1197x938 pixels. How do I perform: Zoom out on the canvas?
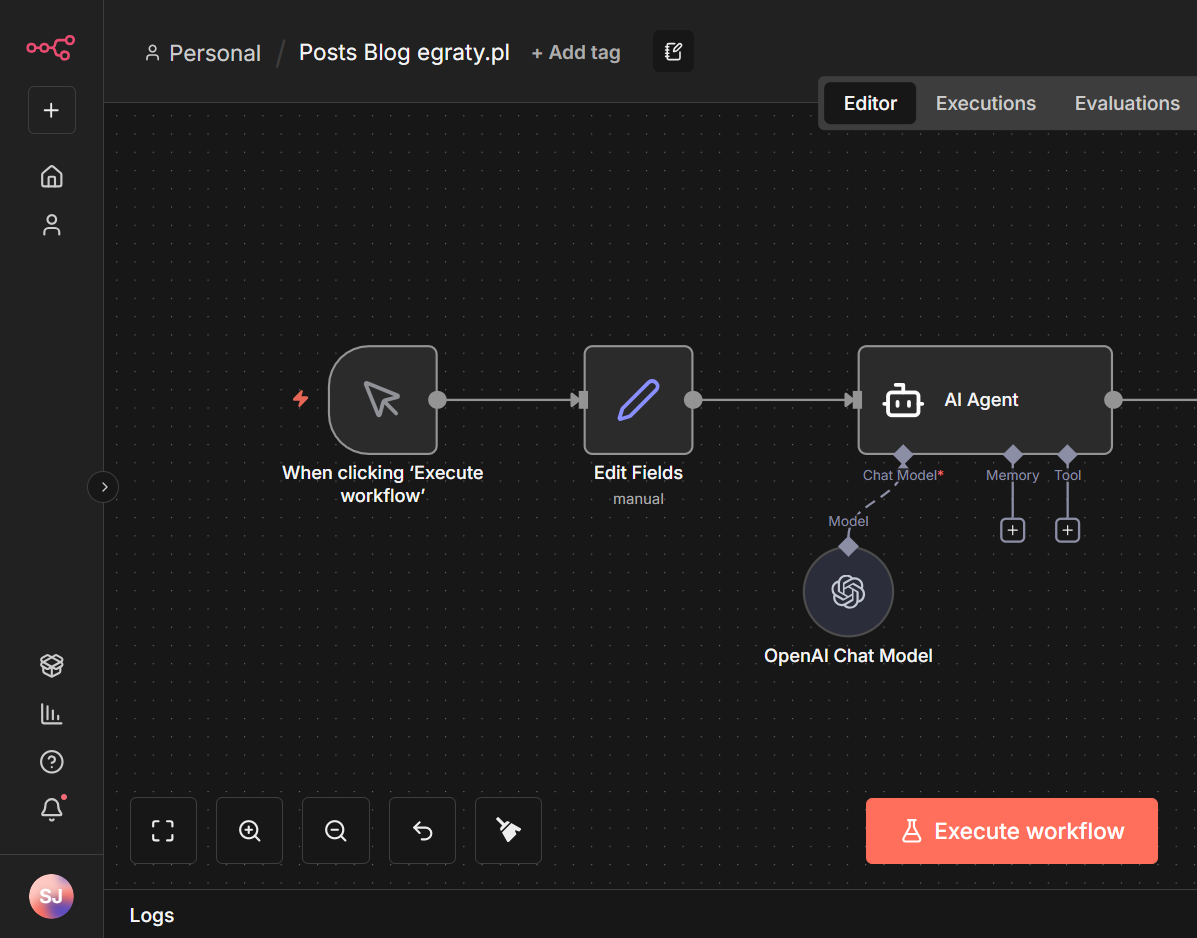click(336, 830)
